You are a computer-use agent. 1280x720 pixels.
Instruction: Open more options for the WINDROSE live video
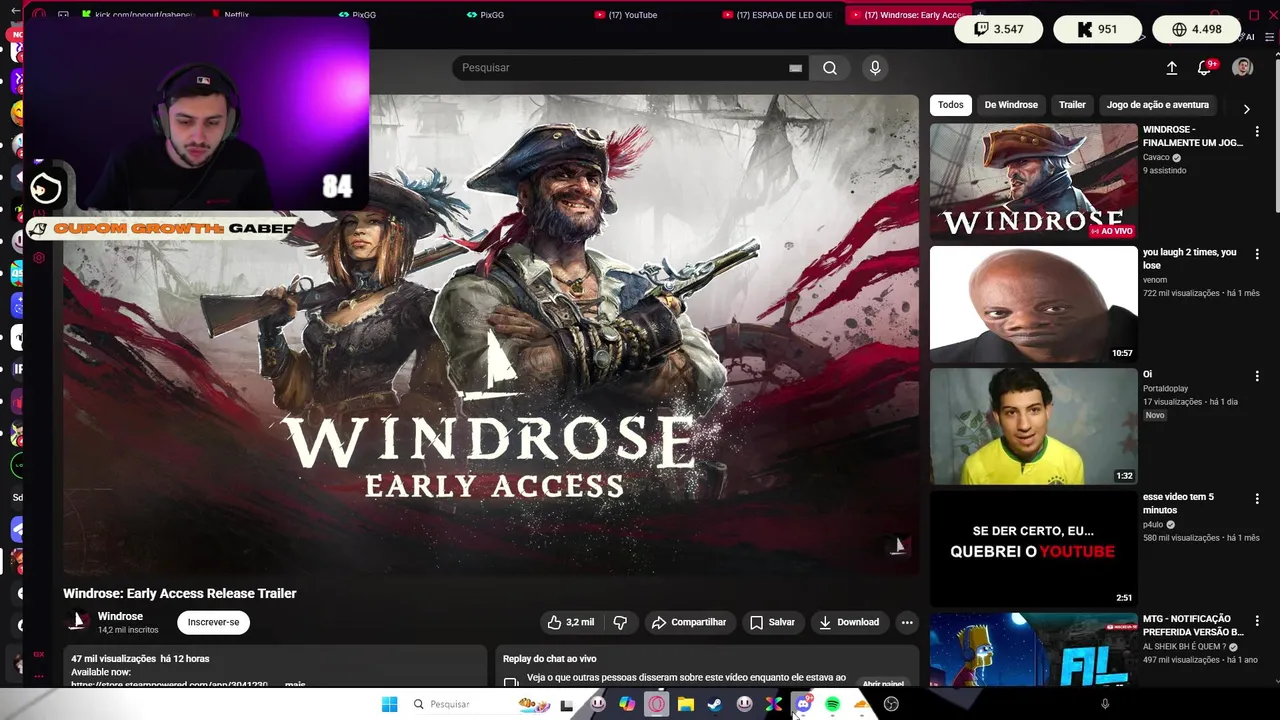tap(1257, 131)
